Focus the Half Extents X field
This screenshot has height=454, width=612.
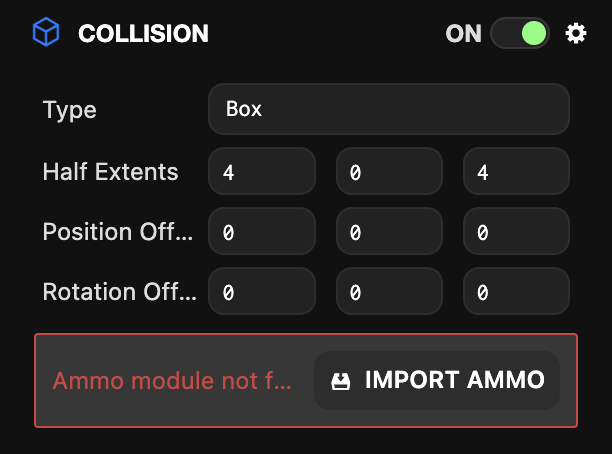(262, 172)
